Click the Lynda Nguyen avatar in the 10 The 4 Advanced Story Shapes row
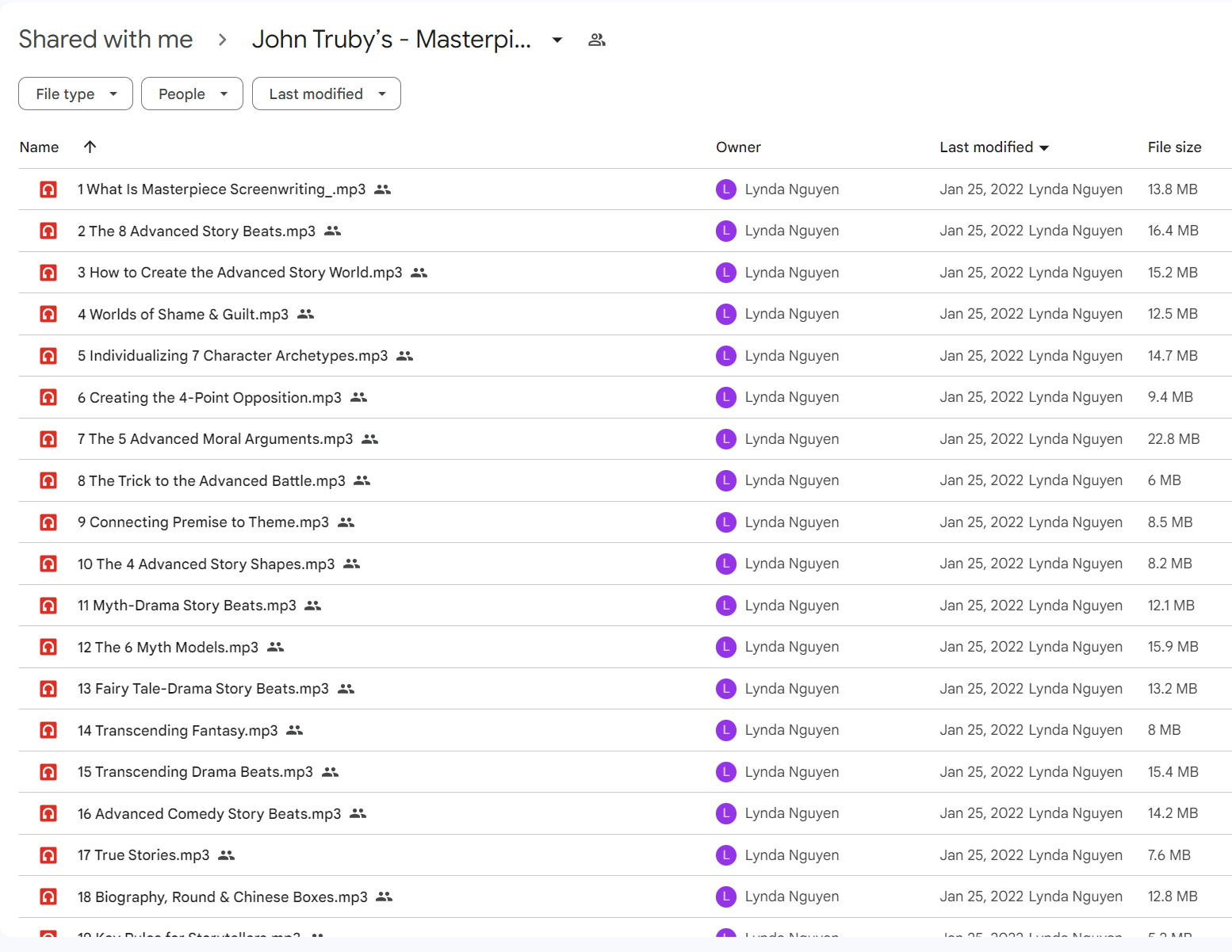The width and height of the screenshot is (1232, 952). pos(726,564)
